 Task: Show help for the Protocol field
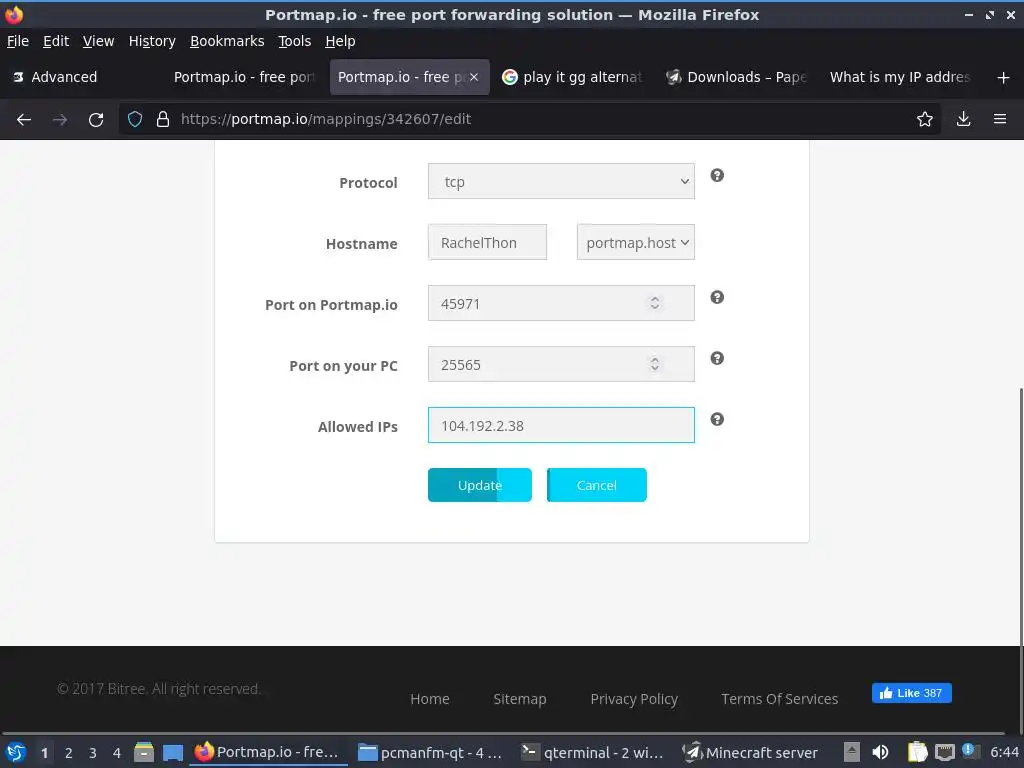pyautogui.click(x=717, y=175)
